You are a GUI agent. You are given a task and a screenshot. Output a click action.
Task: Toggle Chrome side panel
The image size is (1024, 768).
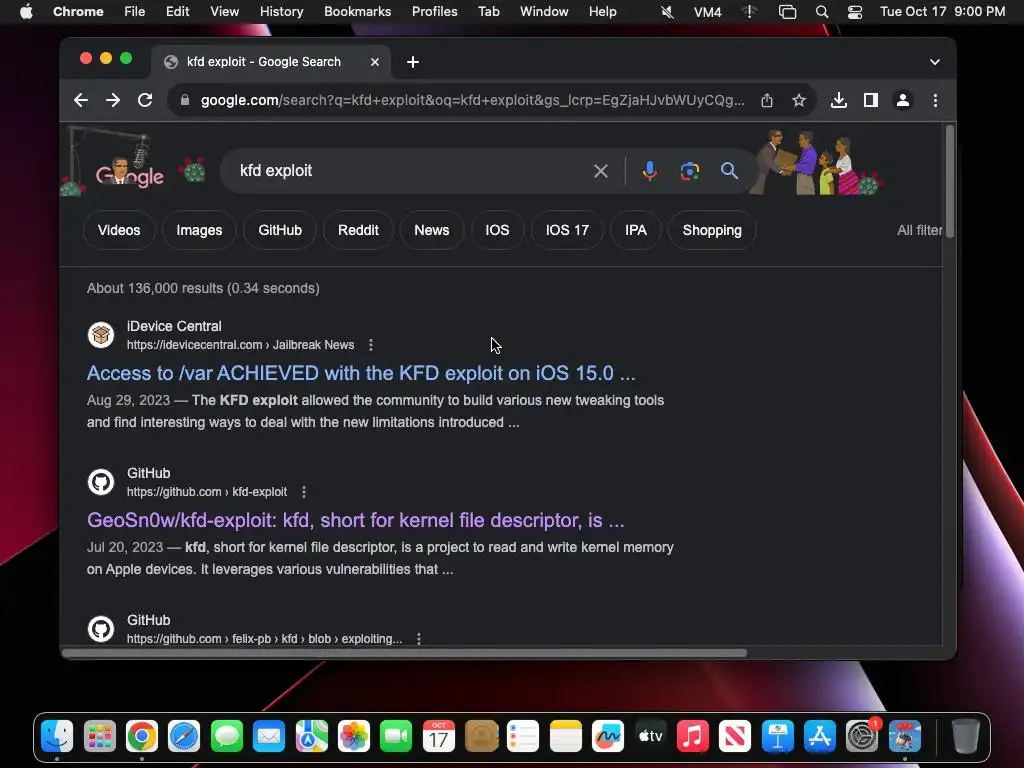(871, 100)
